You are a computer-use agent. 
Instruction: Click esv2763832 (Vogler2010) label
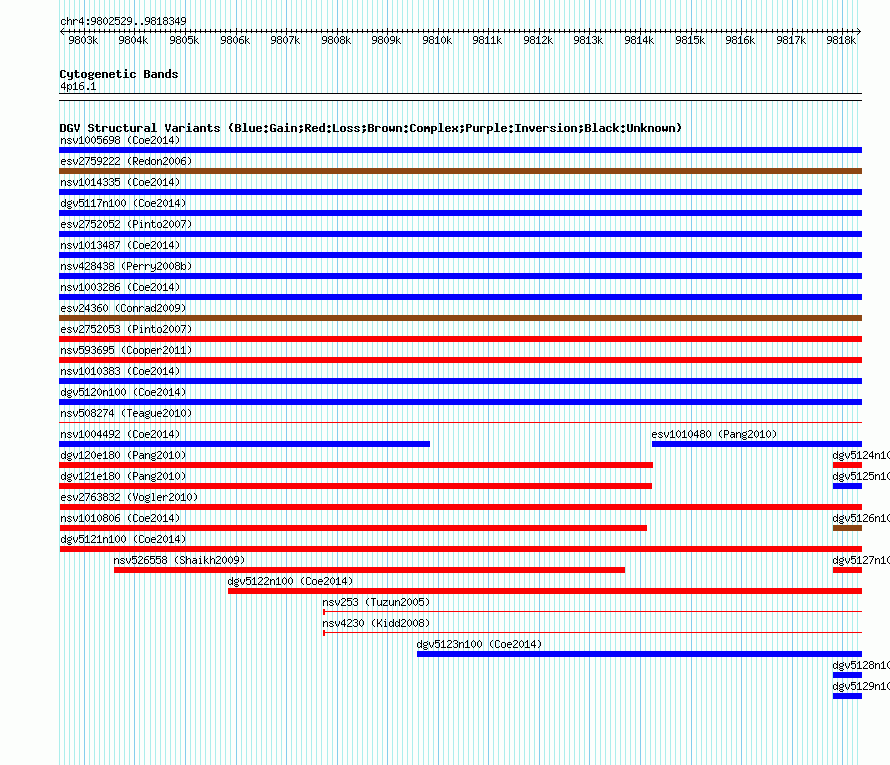[x=129, y=497]
